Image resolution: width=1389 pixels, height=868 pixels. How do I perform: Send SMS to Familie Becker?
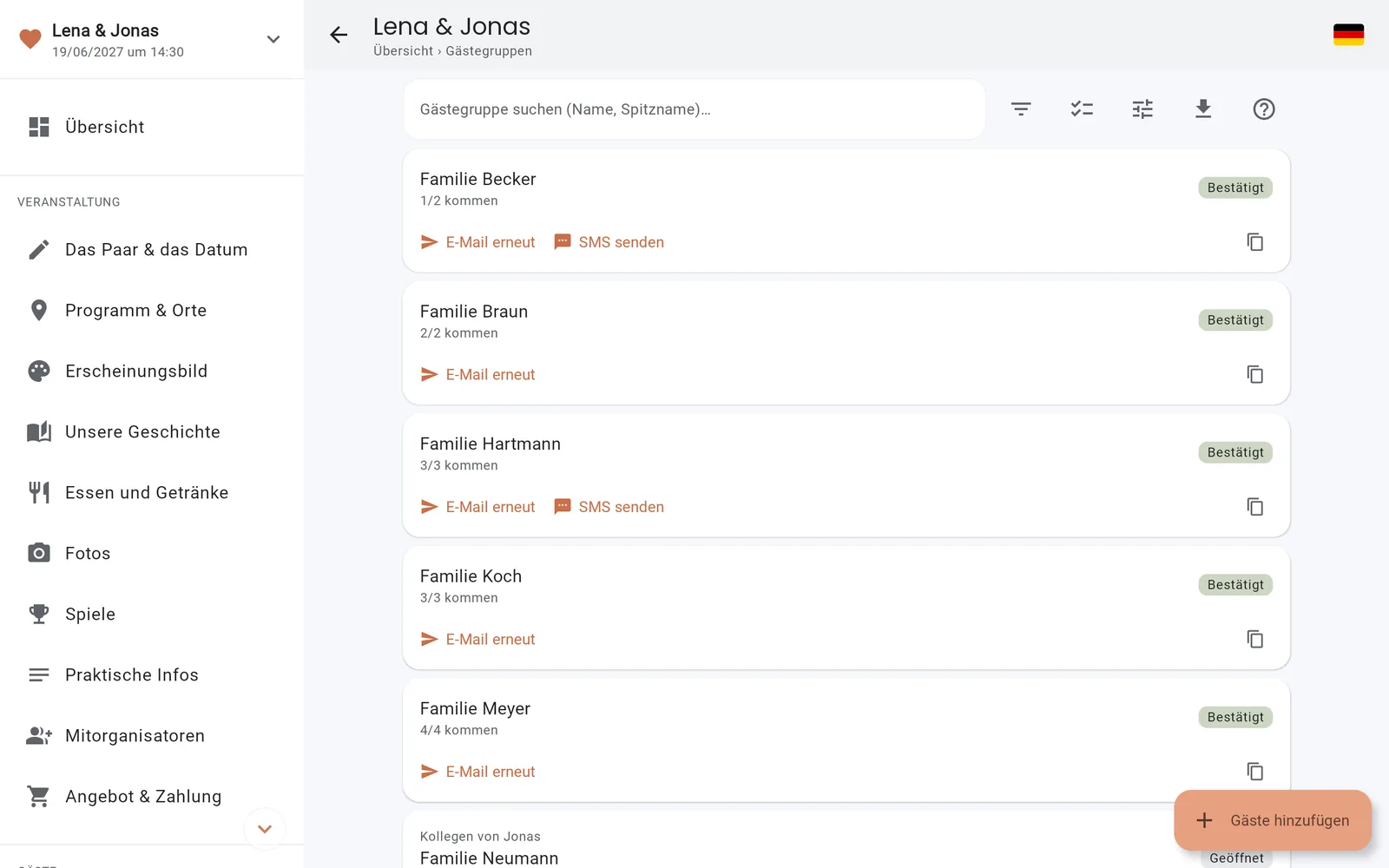[x=609, y=242]
